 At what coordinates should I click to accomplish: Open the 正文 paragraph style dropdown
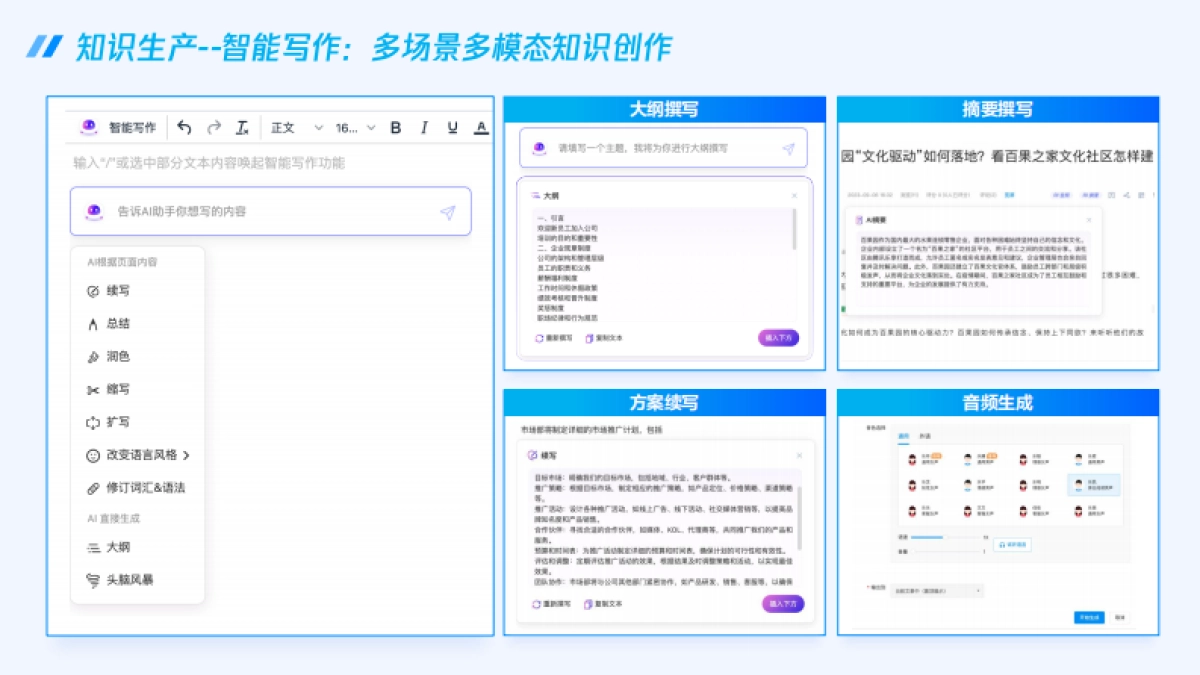tap(283, 127)
